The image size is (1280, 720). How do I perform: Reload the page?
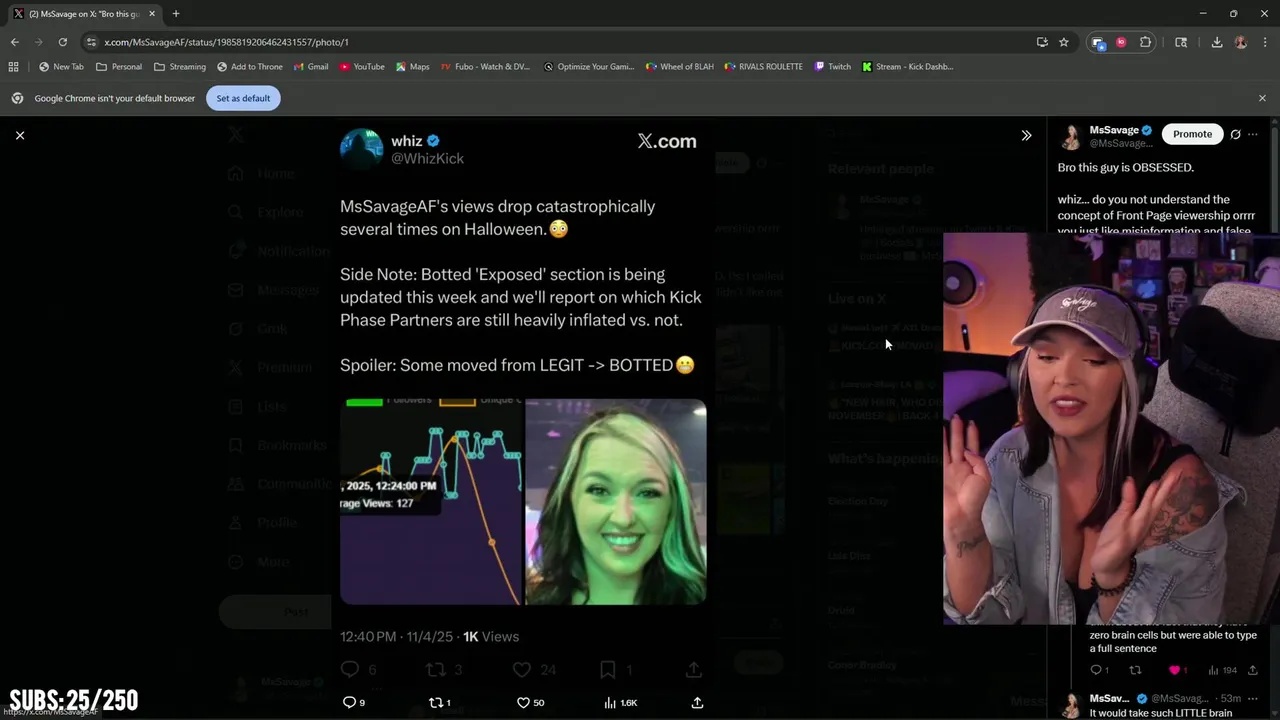point(62,42)
